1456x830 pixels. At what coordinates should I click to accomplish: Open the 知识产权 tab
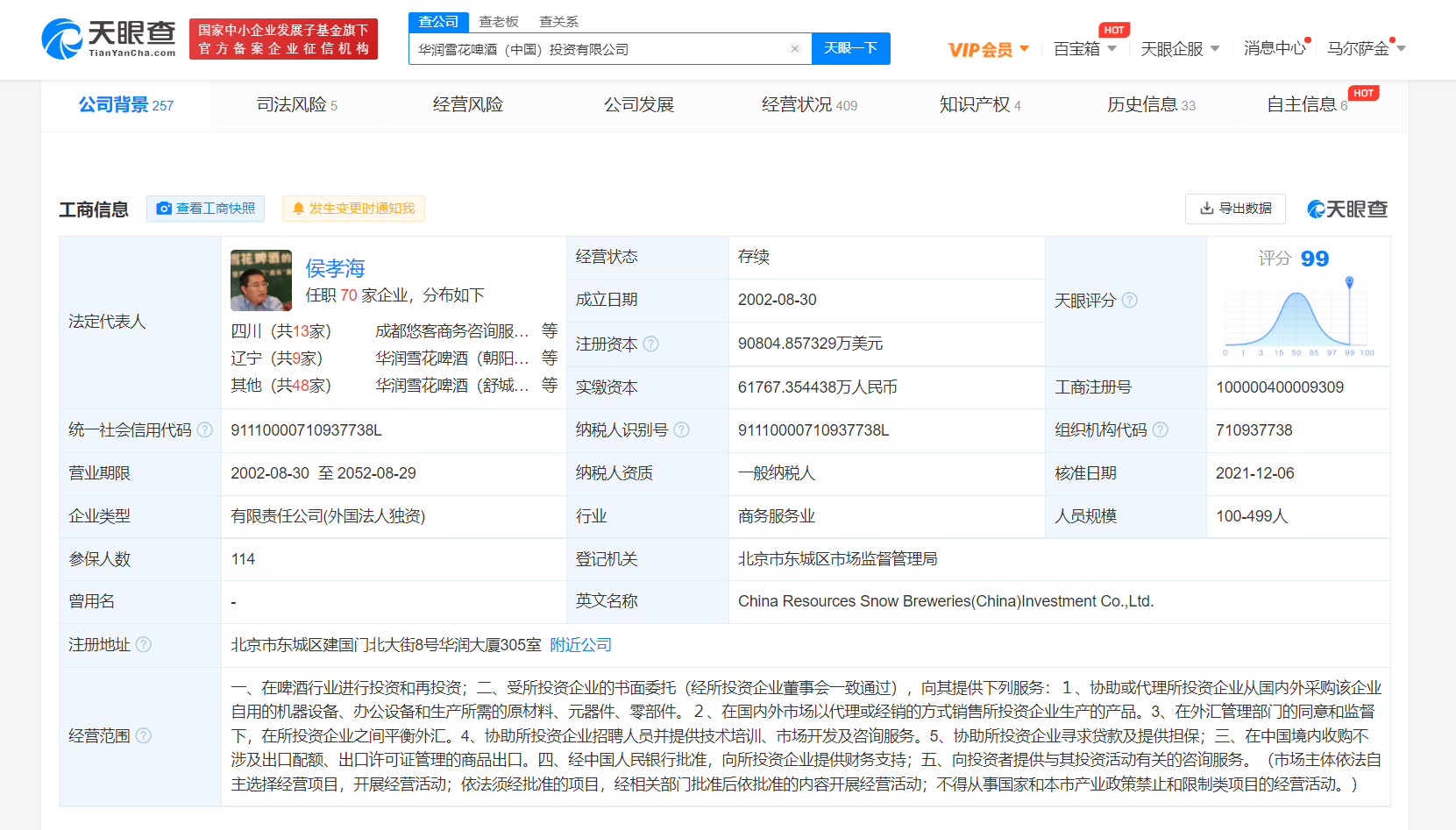pyautogui.click(x=979, y=105)
